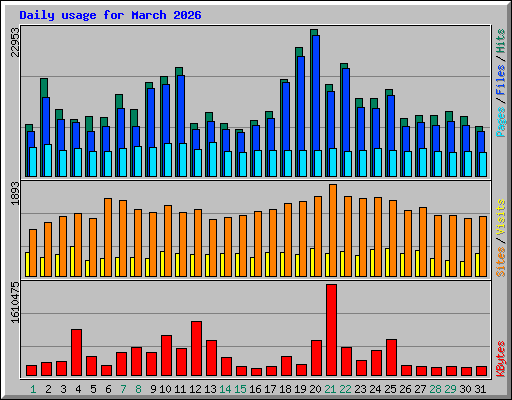
Task: Click the cyan pages bar for day 31
Action: [483, 164]
